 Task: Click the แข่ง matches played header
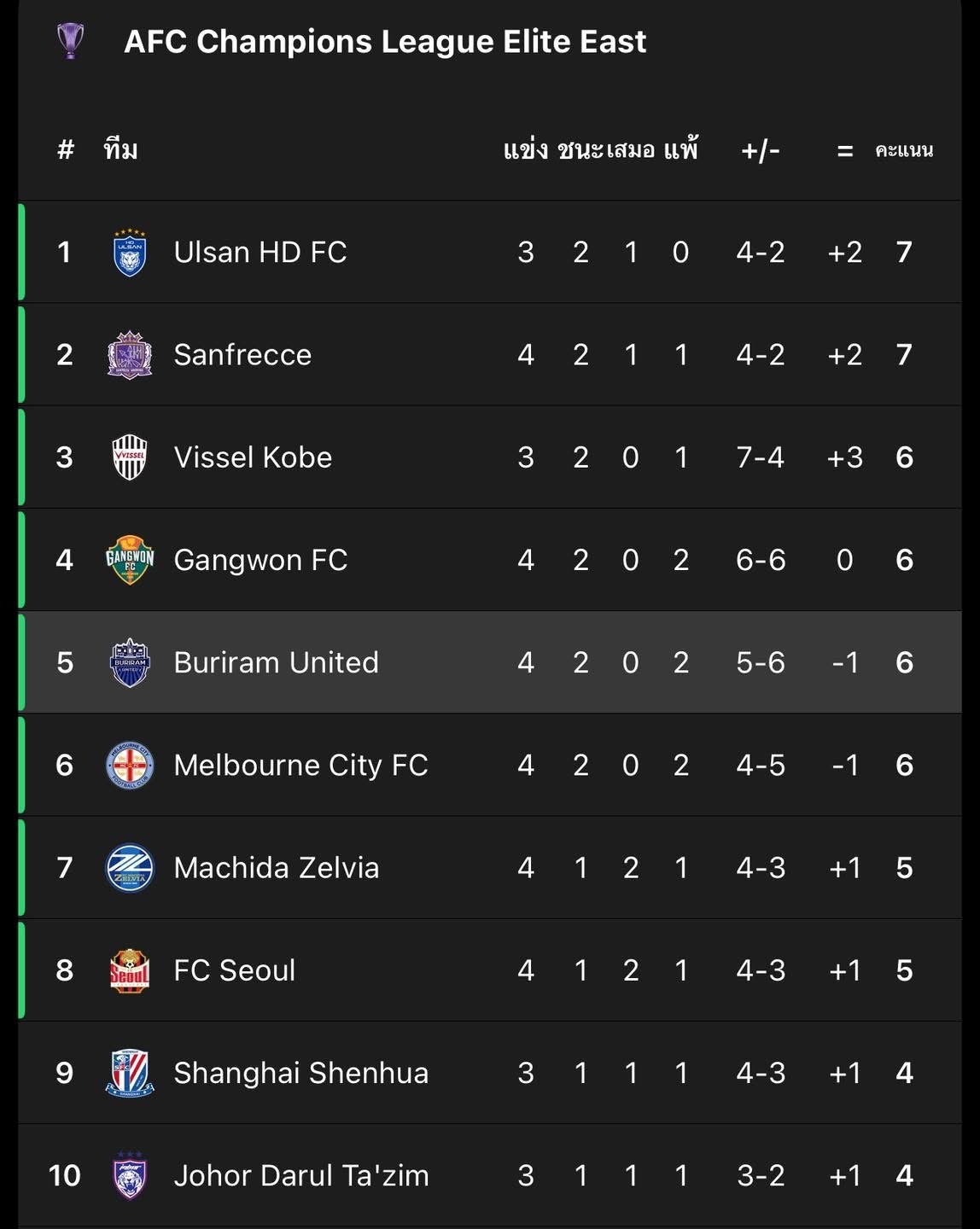525,151
